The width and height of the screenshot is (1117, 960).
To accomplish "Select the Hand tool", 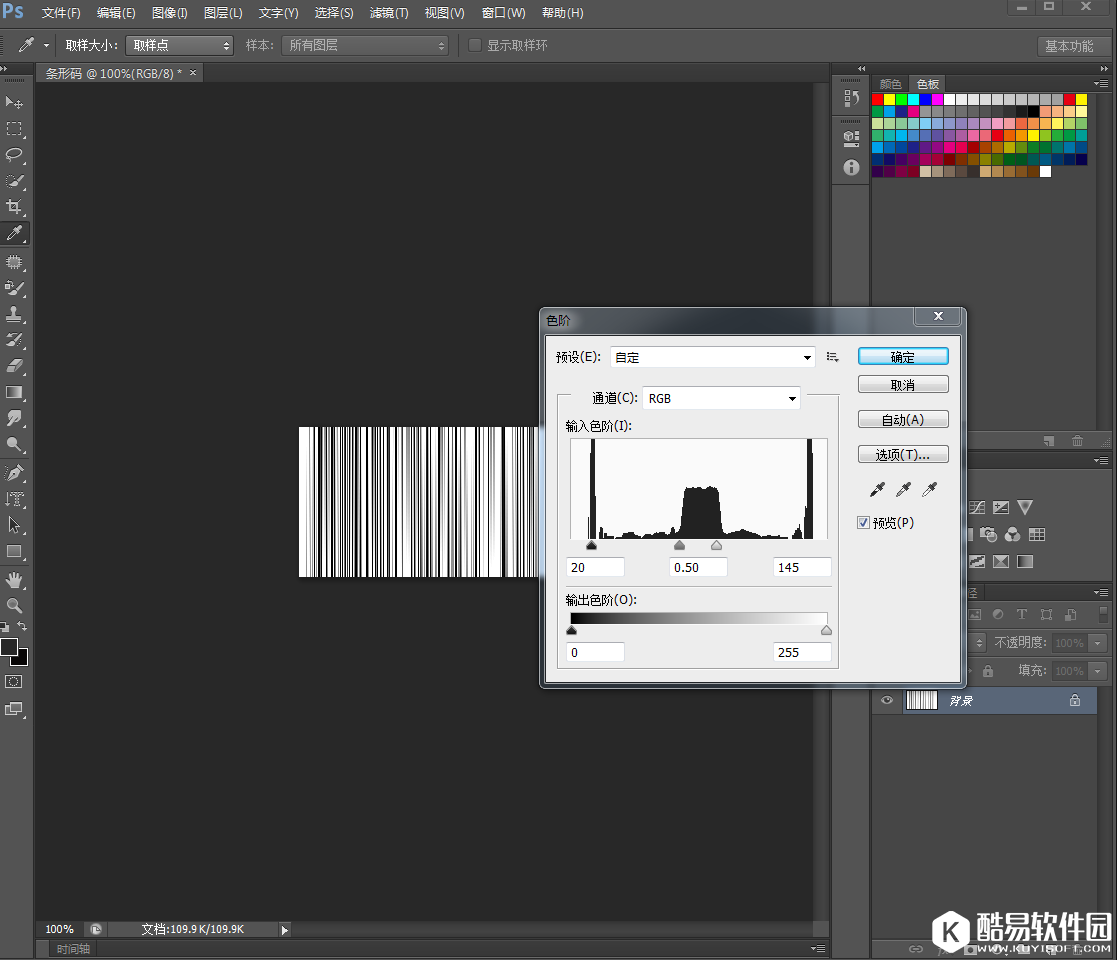I will tap(15, 579).
